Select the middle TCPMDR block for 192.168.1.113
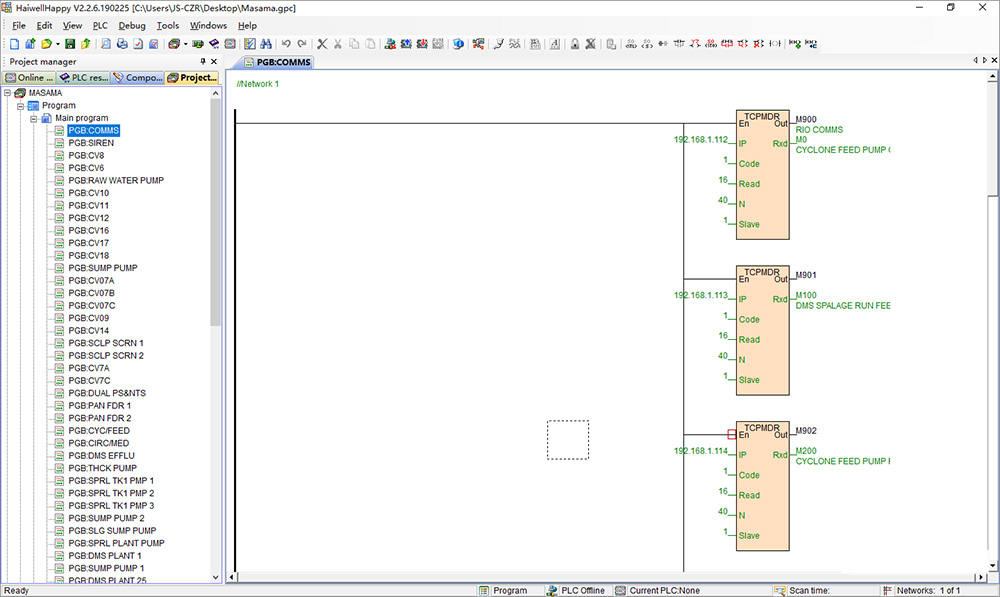 [x=763, y=330]
